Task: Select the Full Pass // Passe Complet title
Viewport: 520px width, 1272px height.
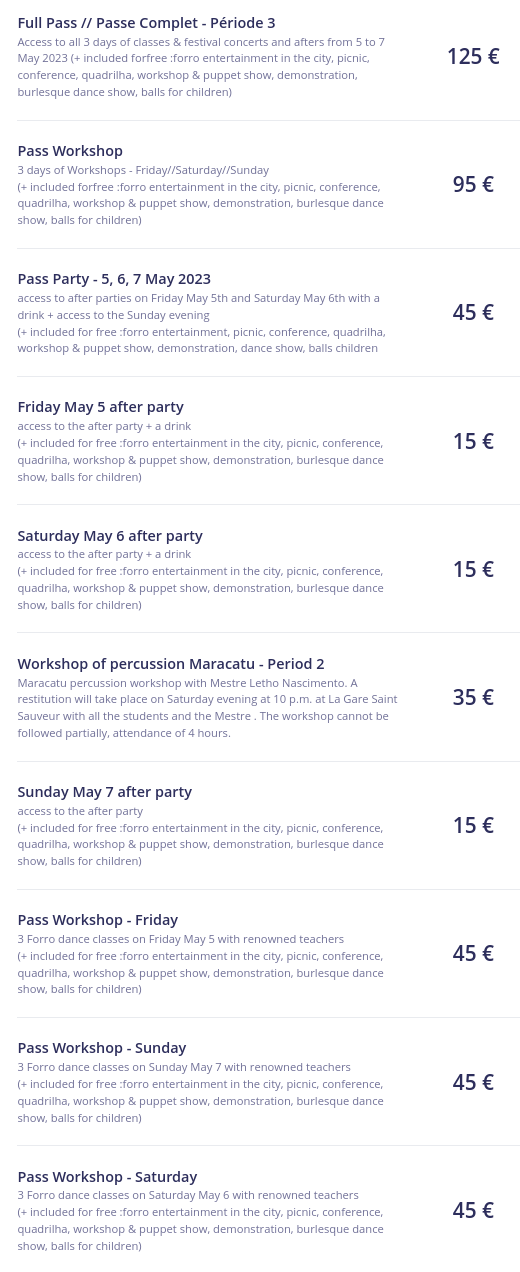Action: coord(146,23)
